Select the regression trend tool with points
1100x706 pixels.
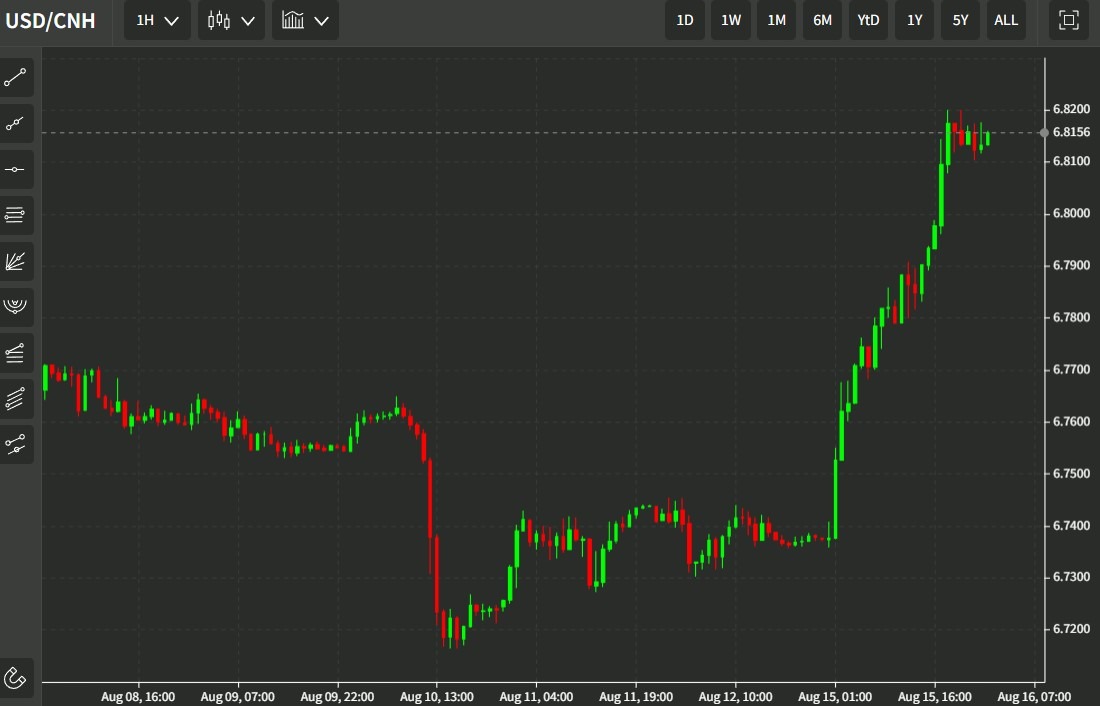15,444
